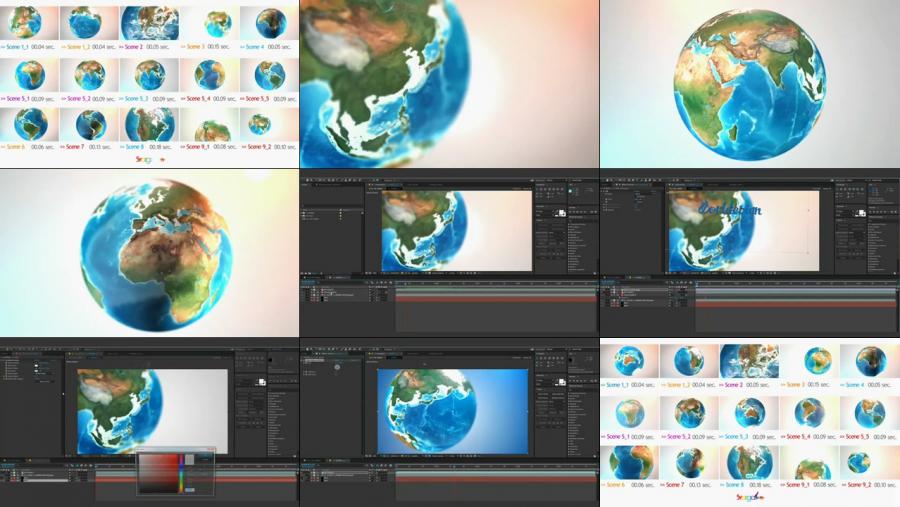The height and width of the screenshot is (507, 900).
Task: Click Scene 7 label in the upper-left grid
Action: point(75,147)
